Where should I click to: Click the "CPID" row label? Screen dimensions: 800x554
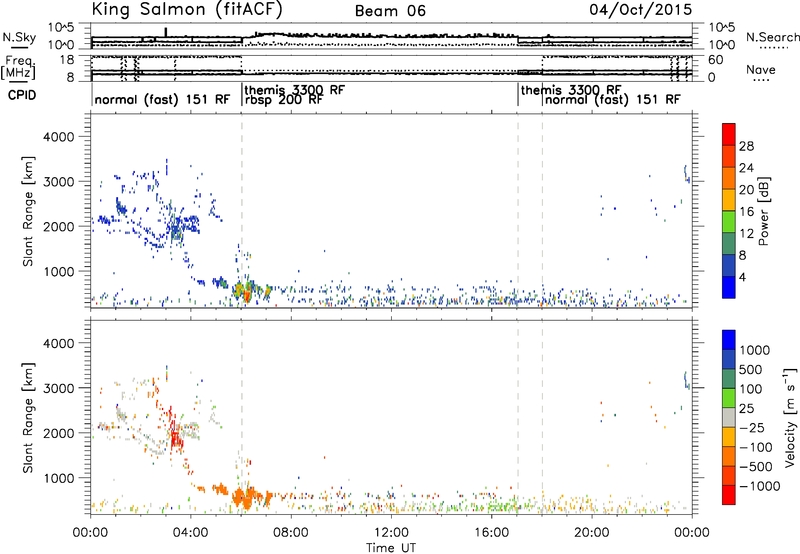tap(22, 95)
